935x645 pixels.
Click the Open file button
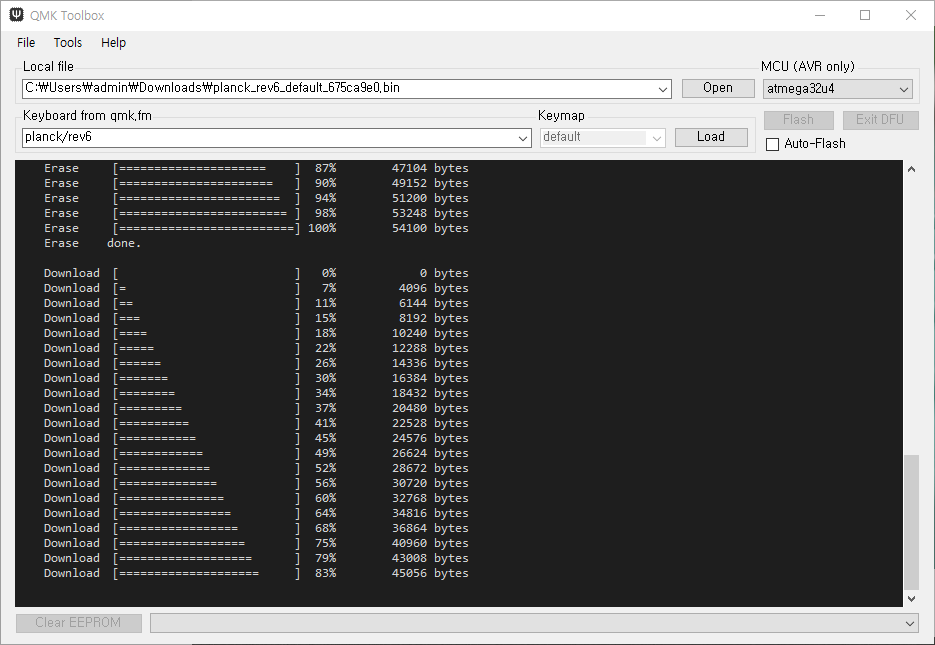[718, 88]
